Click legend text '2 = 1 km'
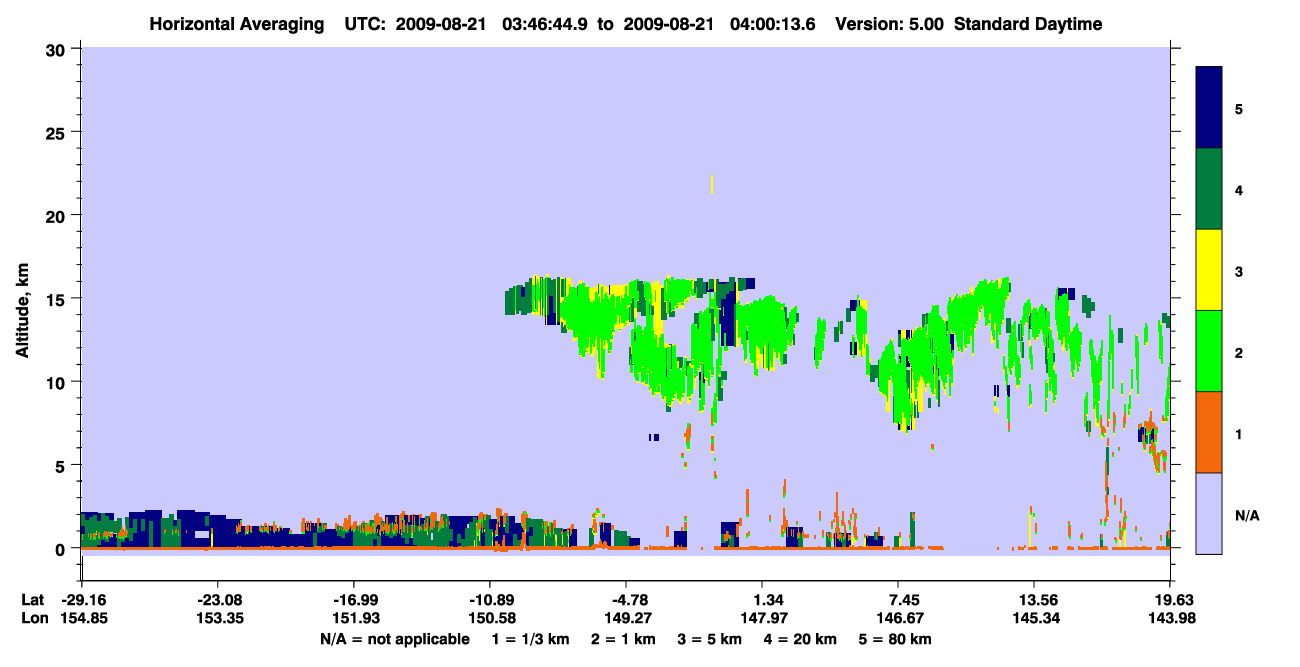Image resolution: width=1300 pixels, height=667 pixels. point(624,639)
